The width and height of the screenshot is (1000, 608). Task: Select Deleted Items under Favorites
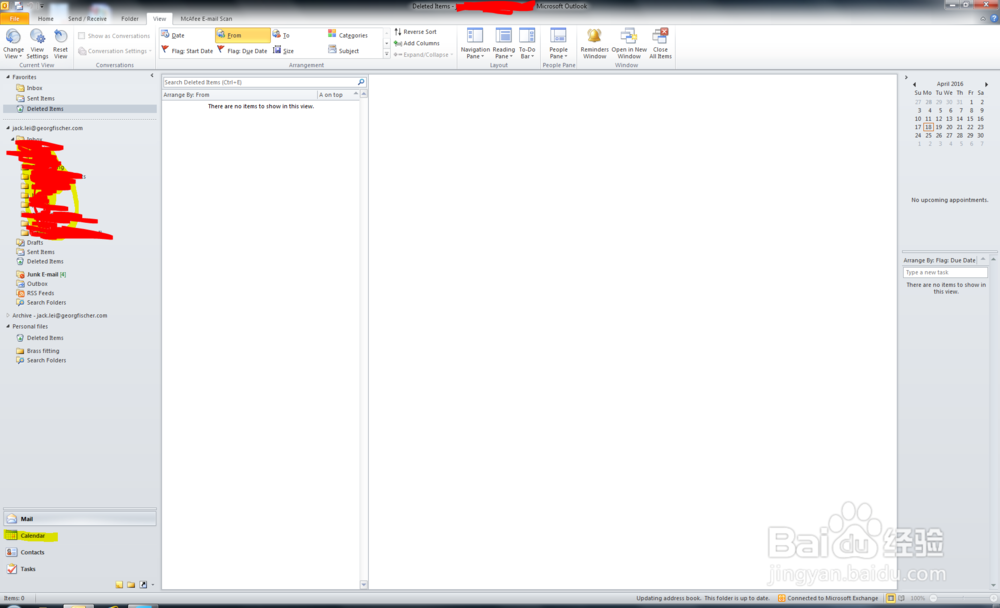tap(79, 108)
